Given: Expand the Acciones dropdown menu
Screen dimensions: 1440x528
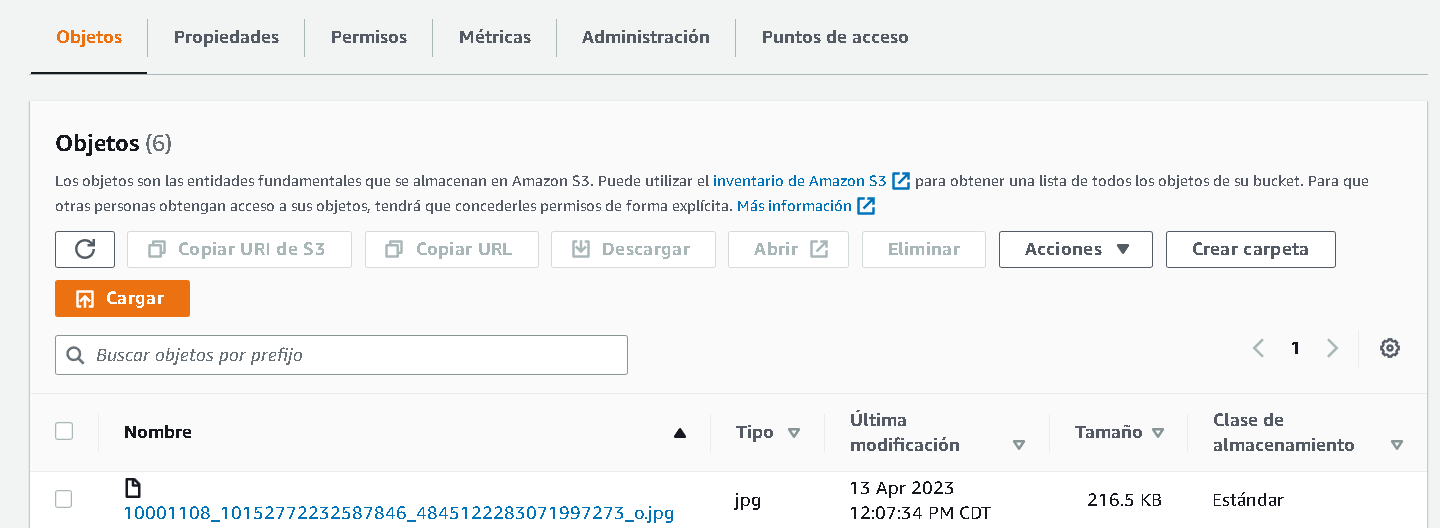Looking at the screenshot, I should click(1075, 249).
